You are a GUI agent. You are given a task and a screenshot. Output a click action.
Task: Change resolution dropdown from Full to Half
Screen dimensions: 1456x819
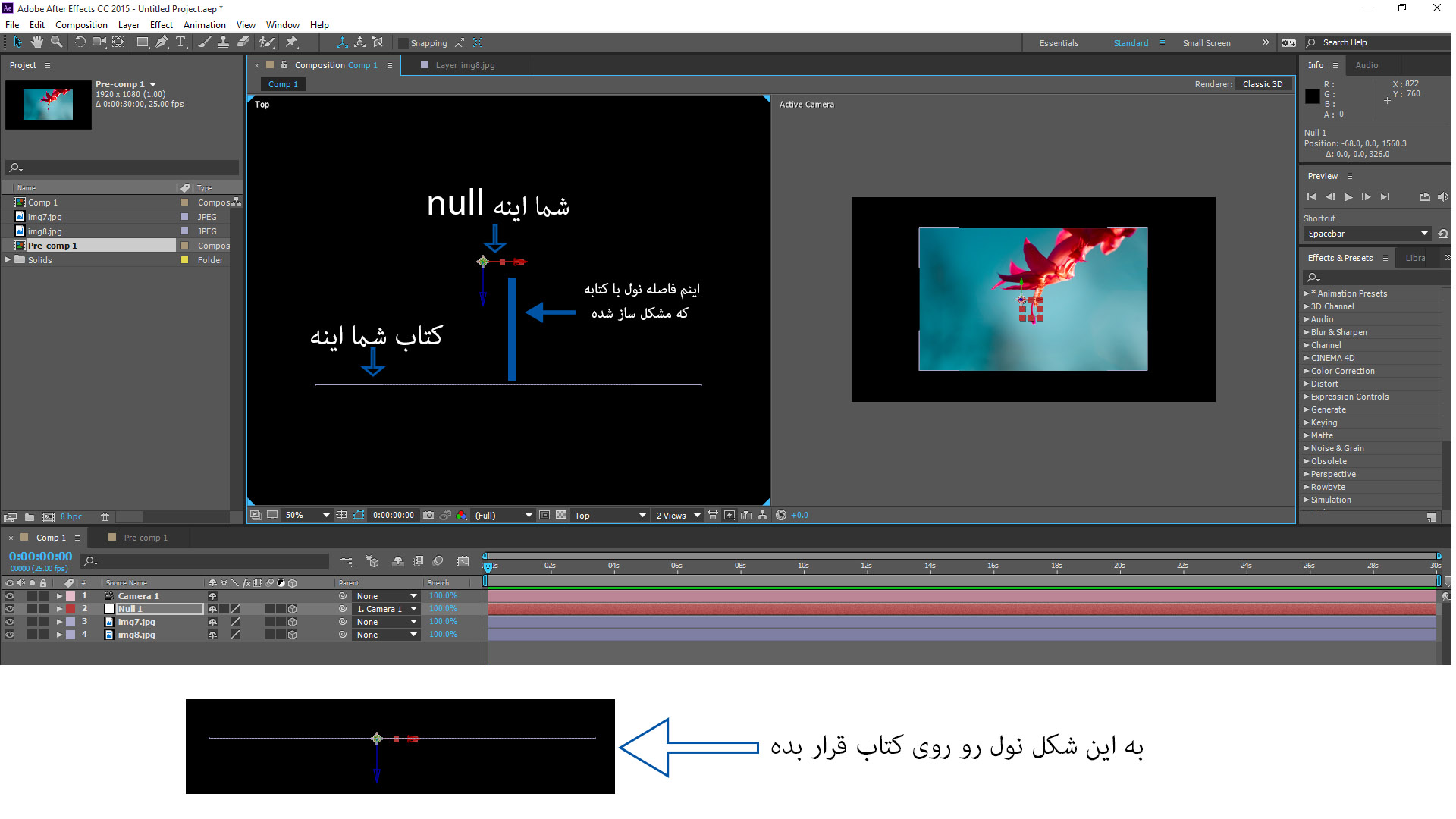pyautogui.click(x=501, y=515)
